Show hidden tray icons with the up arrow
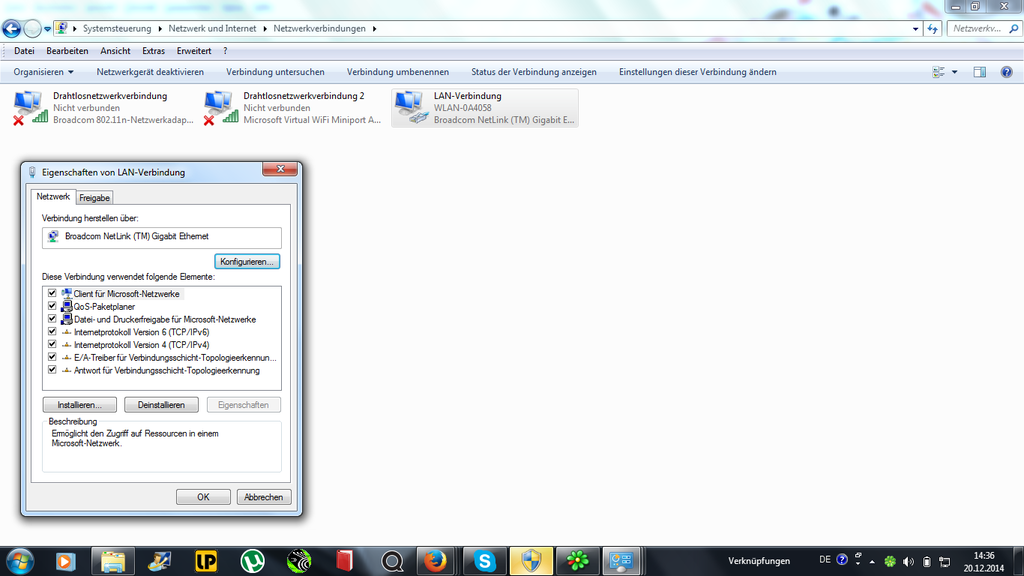 tap(872, 561)
